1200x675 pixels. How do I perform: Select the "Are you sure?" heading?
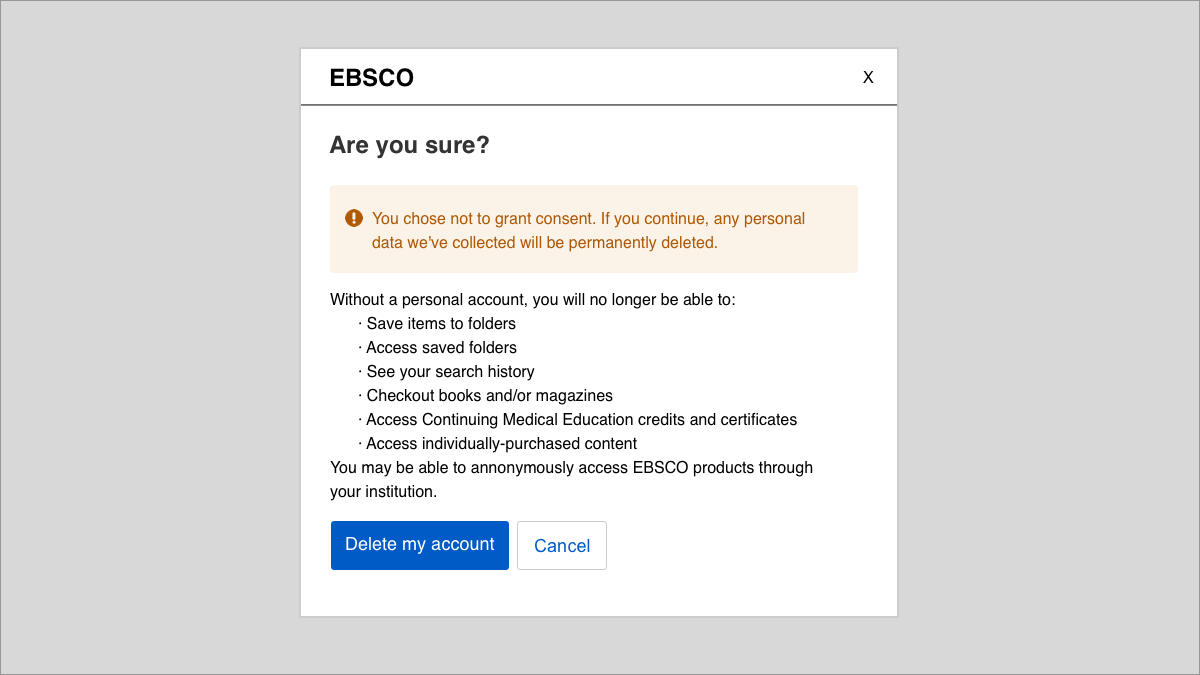[409, 145]
